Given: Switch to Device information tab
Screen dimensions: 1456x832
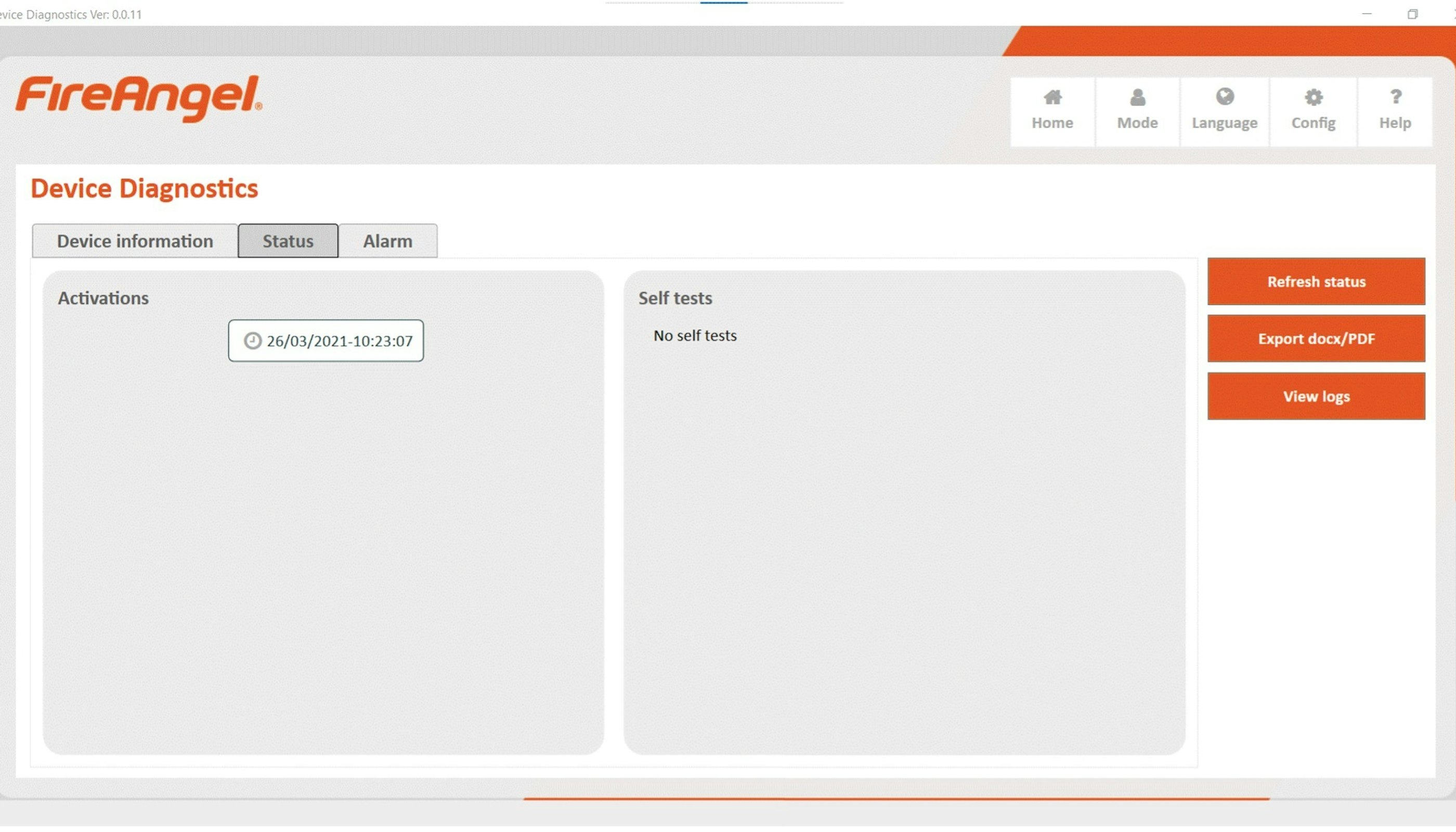Looking at the screenshot, I should pos(135,241).
